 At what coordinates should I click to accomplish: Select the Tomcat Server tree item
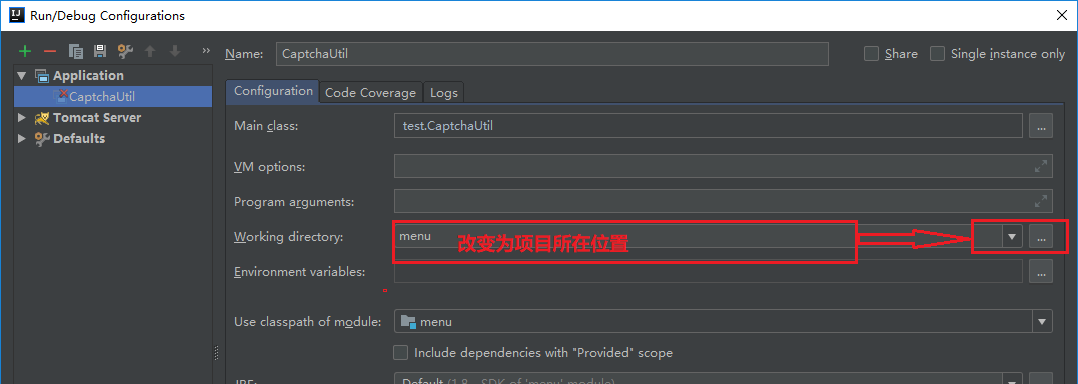[97, 117]
